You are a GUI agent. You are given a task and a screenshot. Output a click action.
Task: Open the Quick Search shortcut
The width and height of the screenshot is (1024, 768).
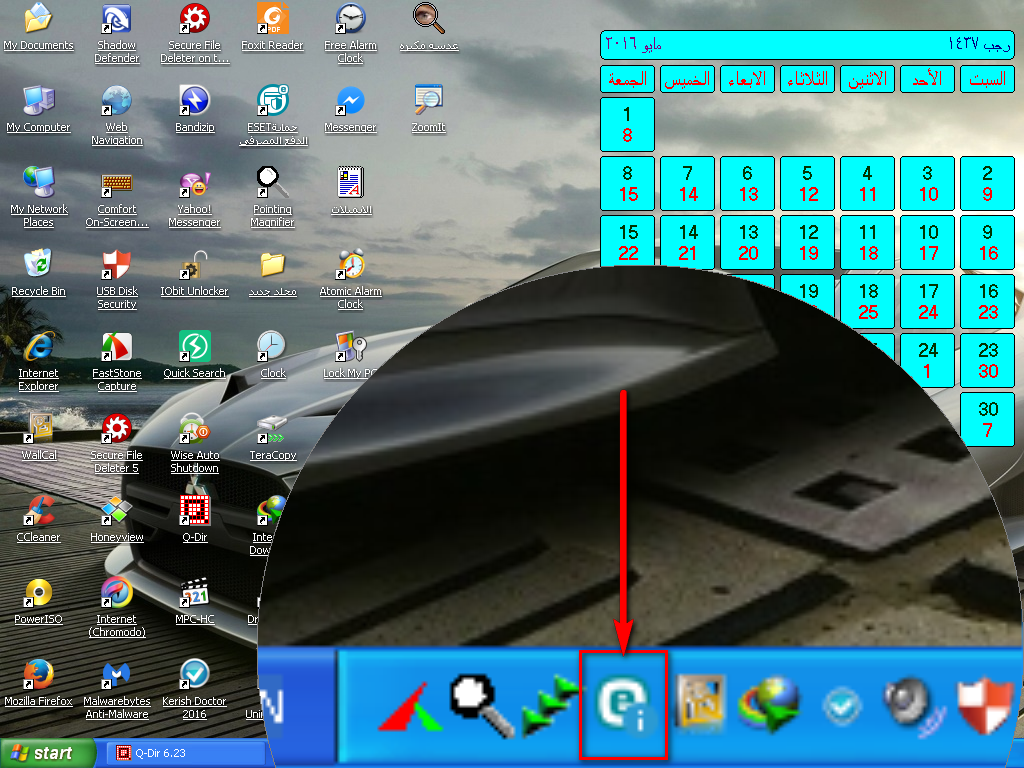point(195,355)
